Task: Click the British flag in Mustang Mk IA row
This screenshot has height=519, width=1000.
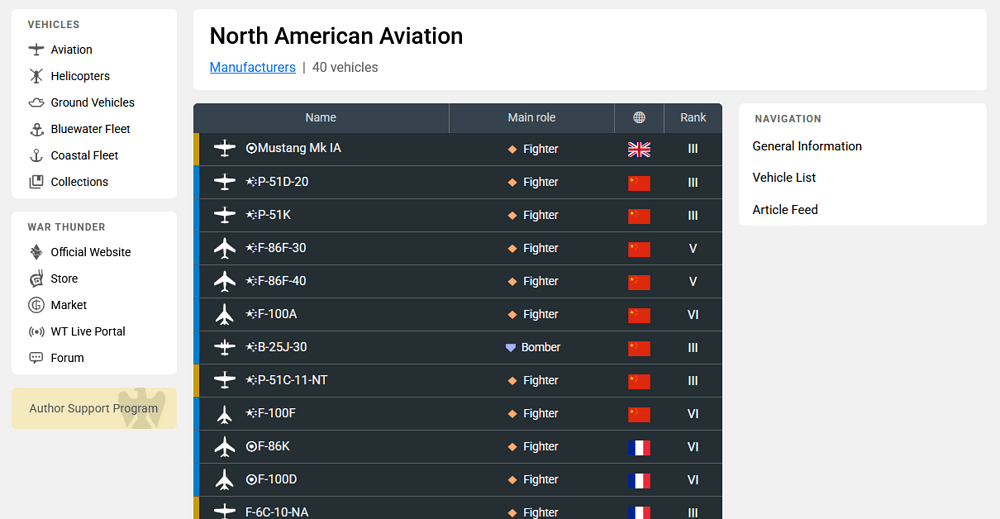Action: point(639,149)
